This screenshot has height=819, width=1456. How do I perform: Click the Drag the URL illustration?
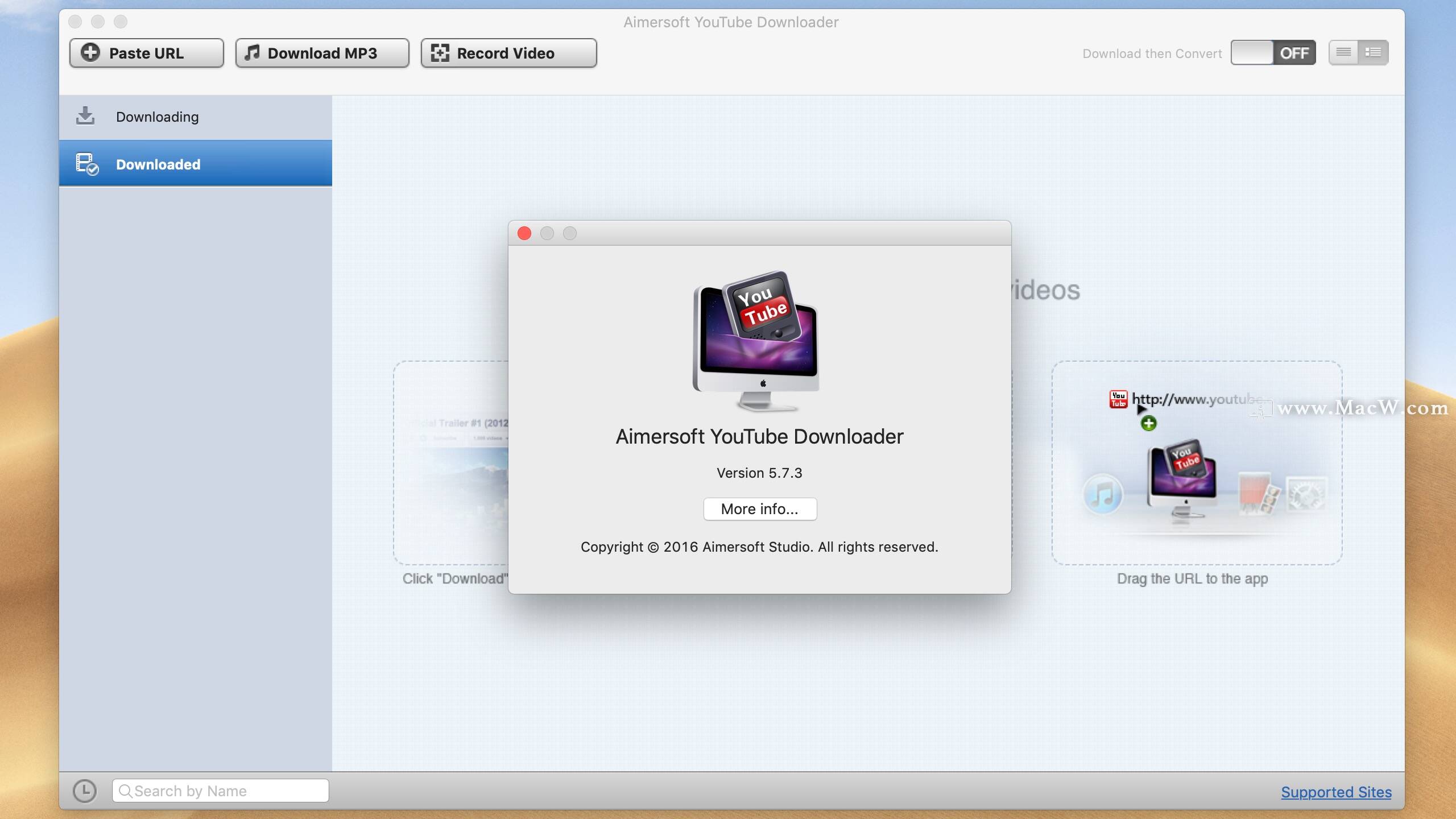coord(1197,462)
